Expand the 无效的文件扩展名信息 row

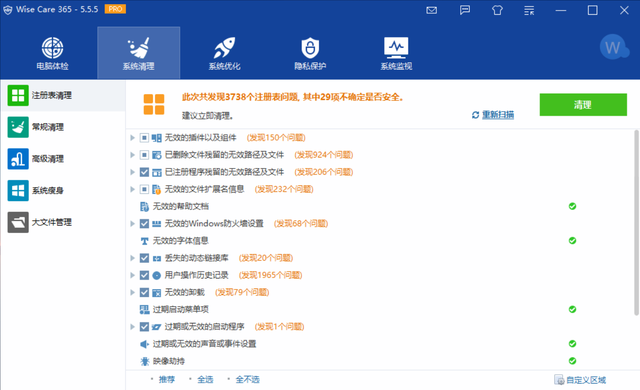[x=132, y=189]
